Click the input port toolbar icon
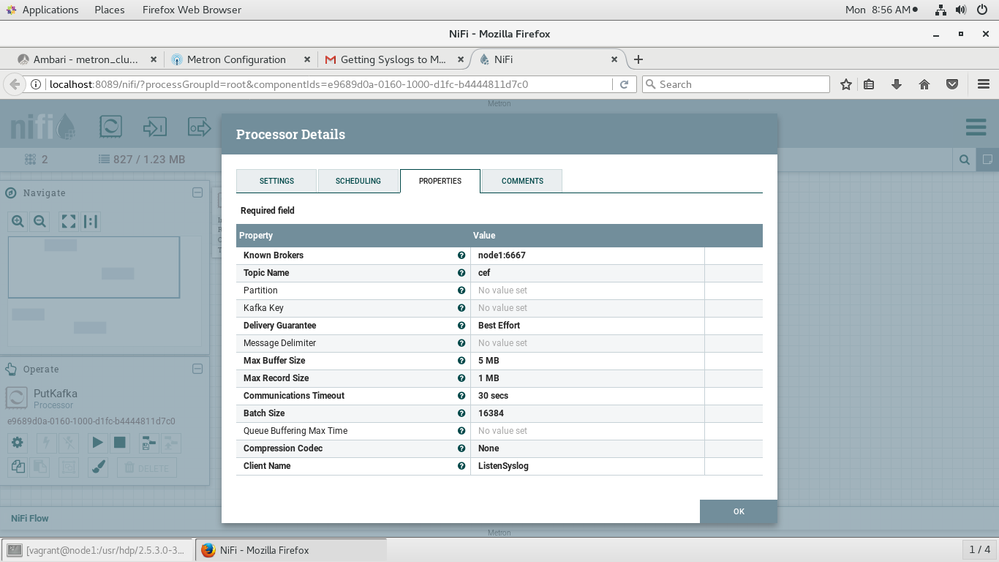Screen dimensions: 999x562 click(x=155, y=127)
